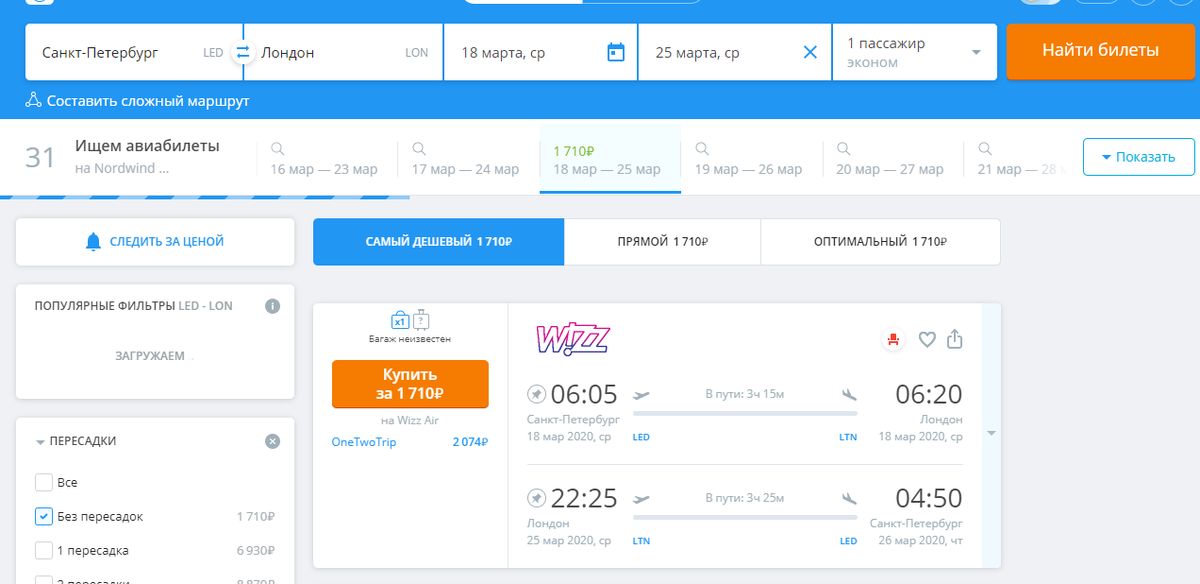Image resolution: width=1200 pixels, height=584 pixels.
Task: Clear the return date 25 марта
Action: pos(810,52)
